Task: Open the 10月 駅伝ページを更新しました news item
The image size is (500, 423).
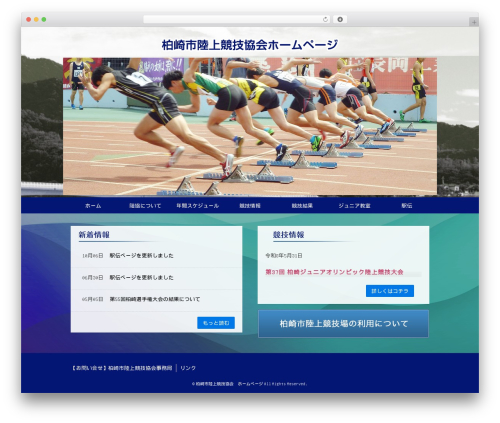Action: (141, 256)
